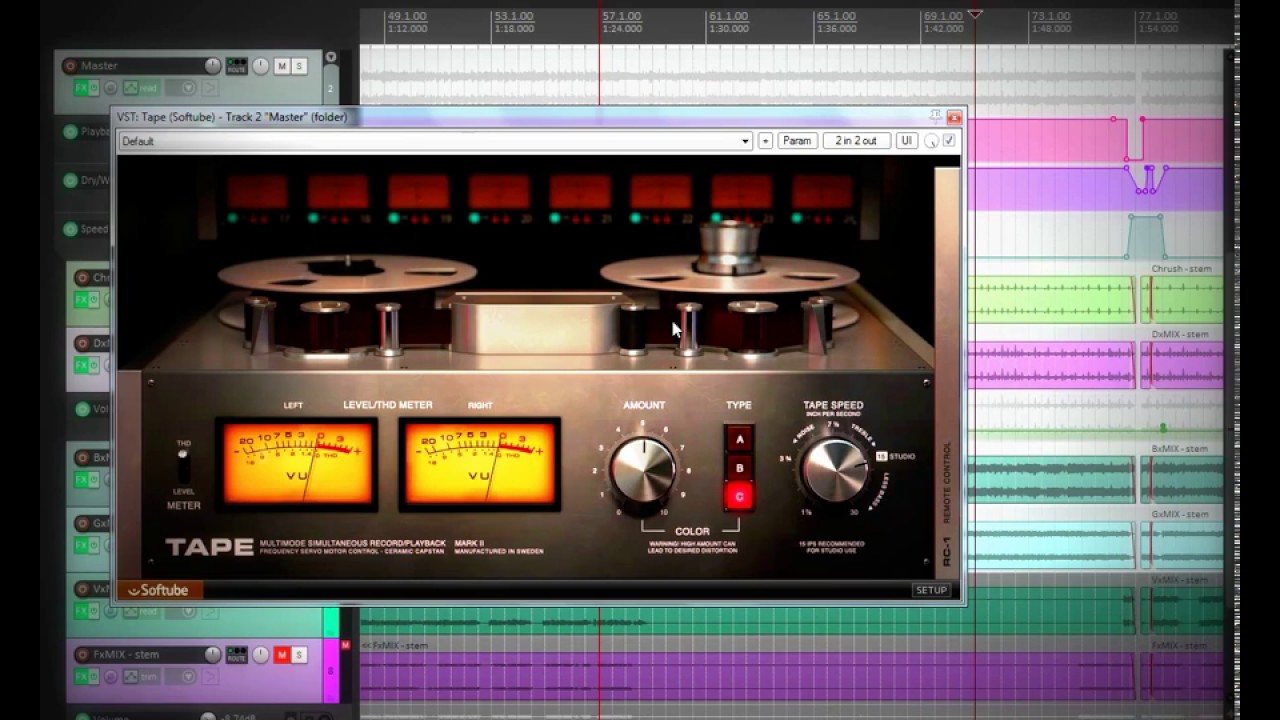The height and width of the screenshot is (720, 1280).
Task: Click FxMIX - stem pan knob
Action: tap(261, 655)
